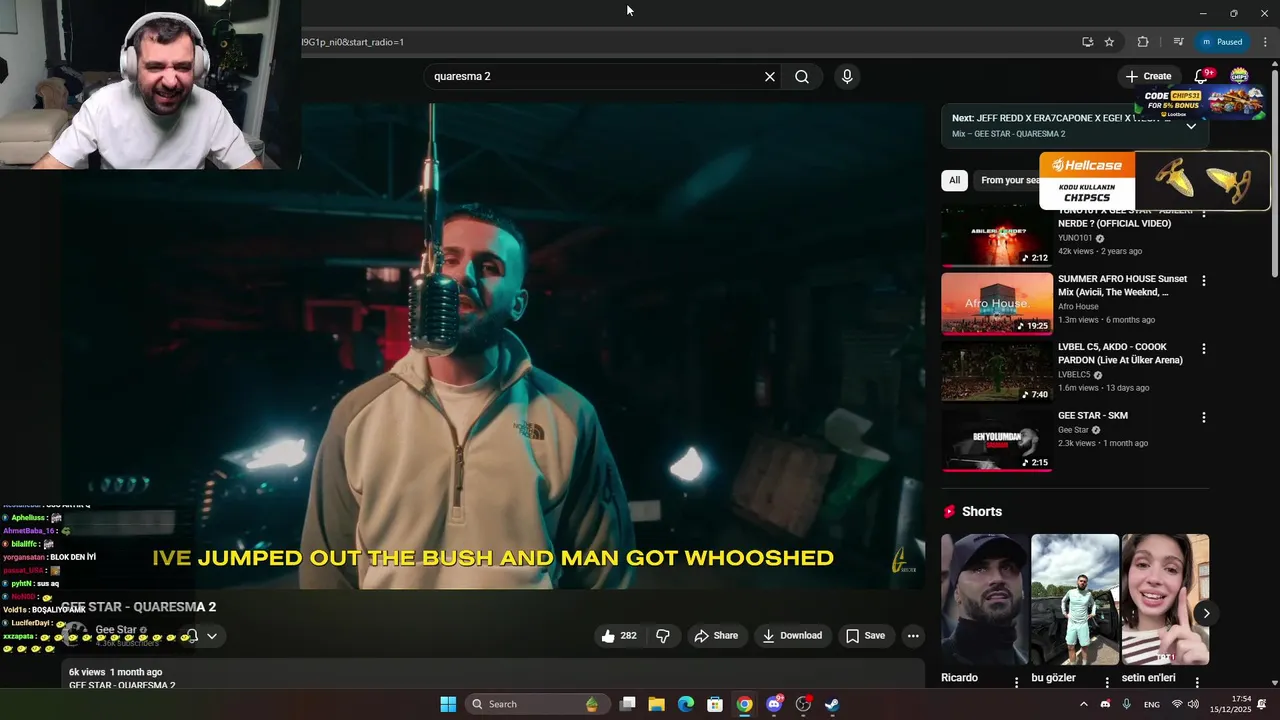This screenshot has width=1280, height=720.
Task: Show next Shorts with right arrow
Action: coord(1206,614)
